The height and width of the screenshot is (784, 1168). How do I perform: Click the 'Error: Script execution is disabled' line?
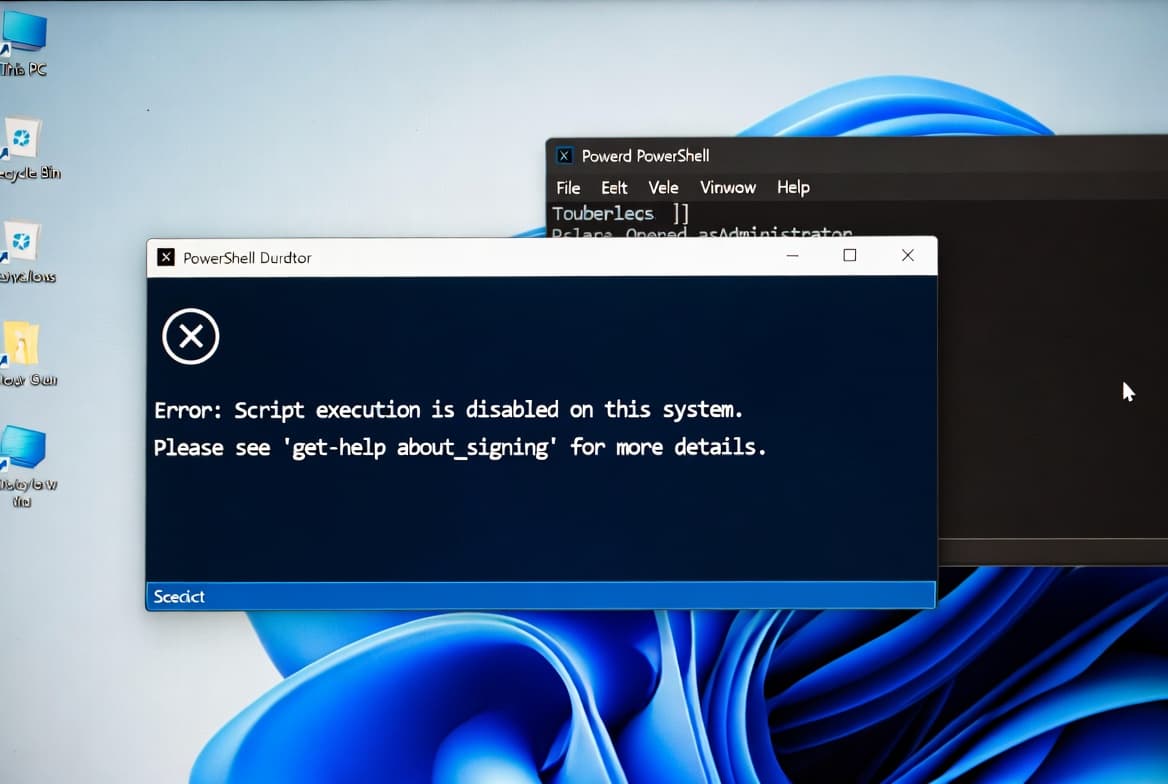448,410
